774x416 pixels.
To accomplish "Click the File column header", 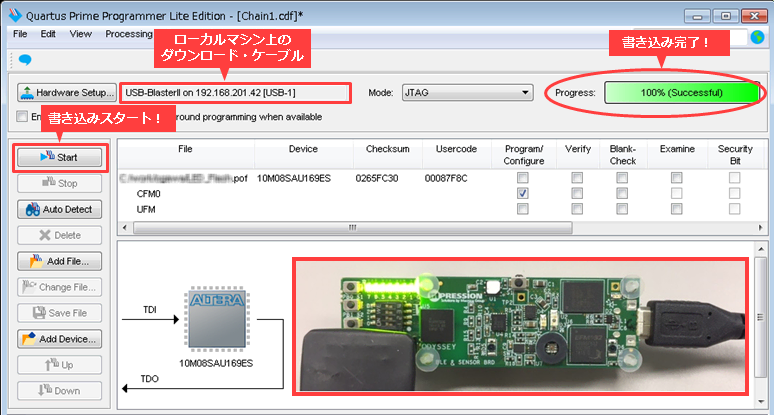I will (x=186, y=154).
